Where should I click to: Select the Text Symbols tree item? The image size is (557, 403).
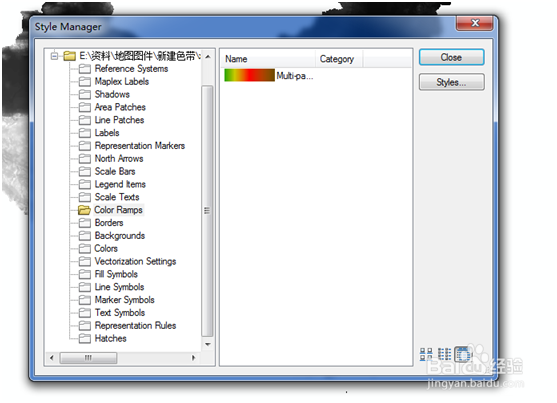click(120, 313)
